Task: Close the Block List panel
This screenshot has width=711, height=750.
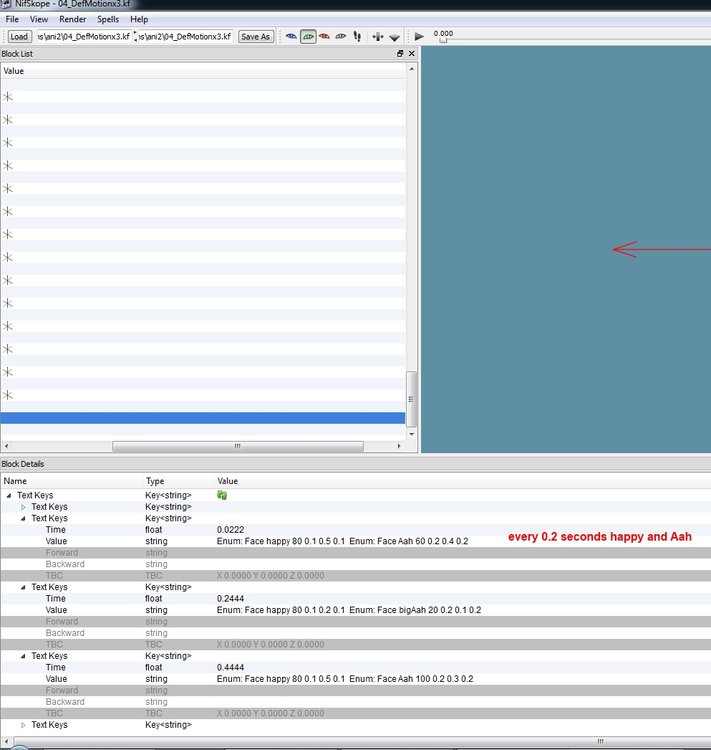Action: coord(411,54)
